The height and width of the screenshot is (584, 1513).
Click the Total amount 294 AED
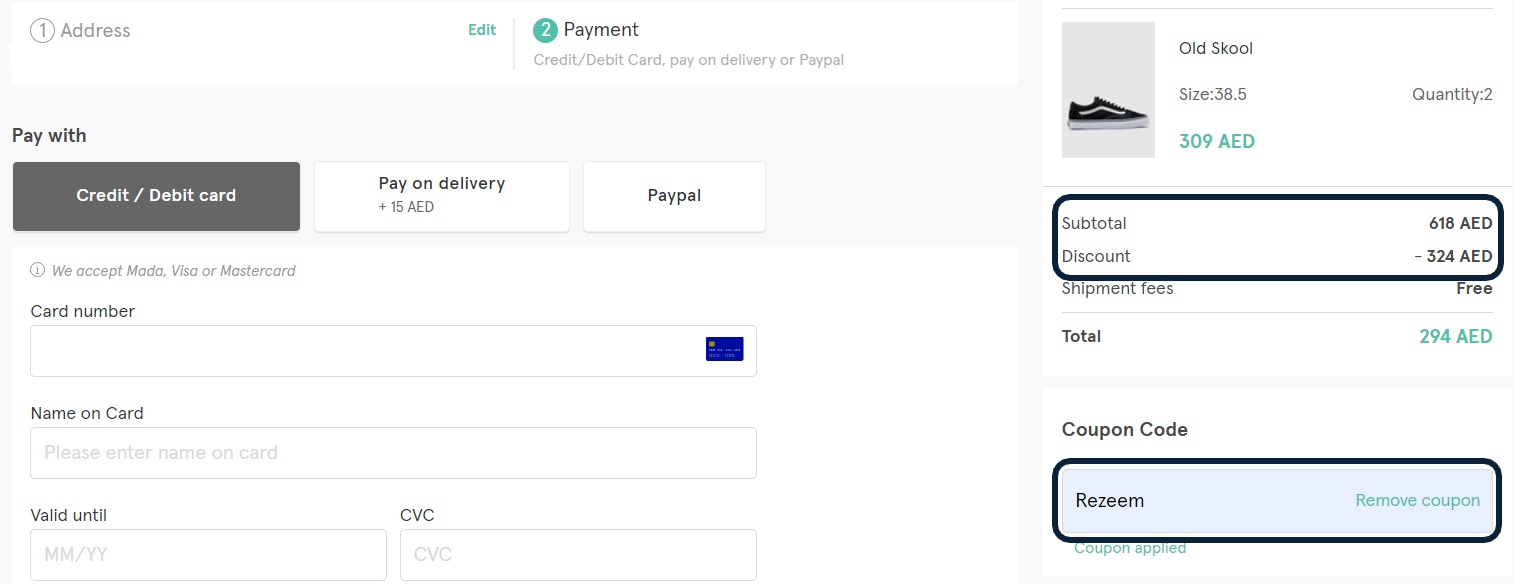point(1455,336)
